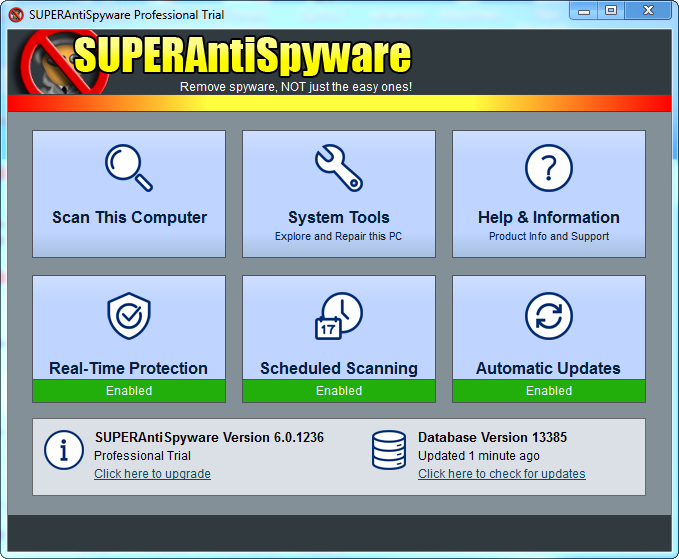
Task: Click the database stack icon
Action: coord(389,450)
